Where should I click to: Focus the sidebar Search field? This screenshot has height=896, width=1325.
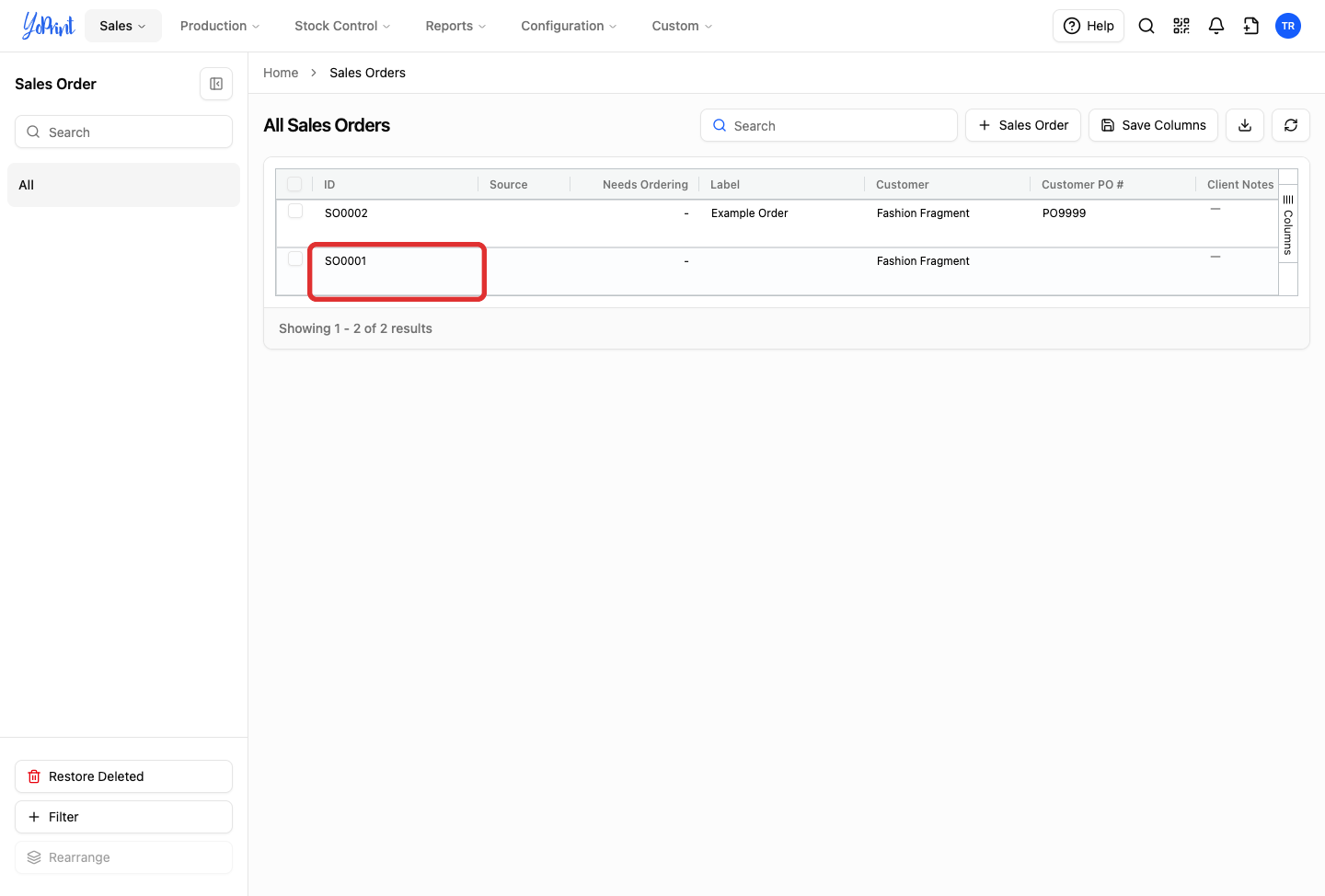123,132
